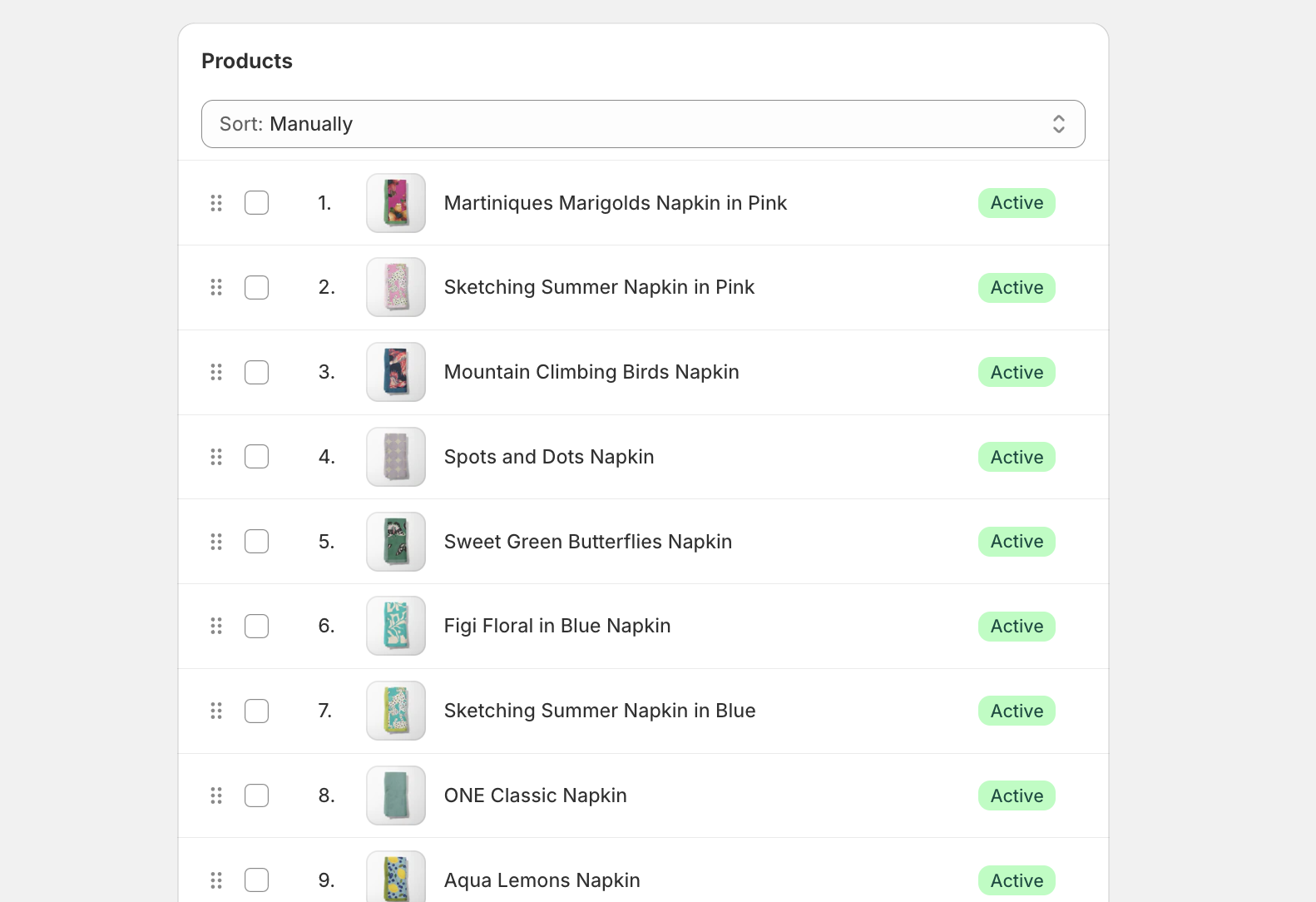This screenshot has height=902, width=1316.
Task: Open the ONE Classic Napkin product
Action: (535, 795)
